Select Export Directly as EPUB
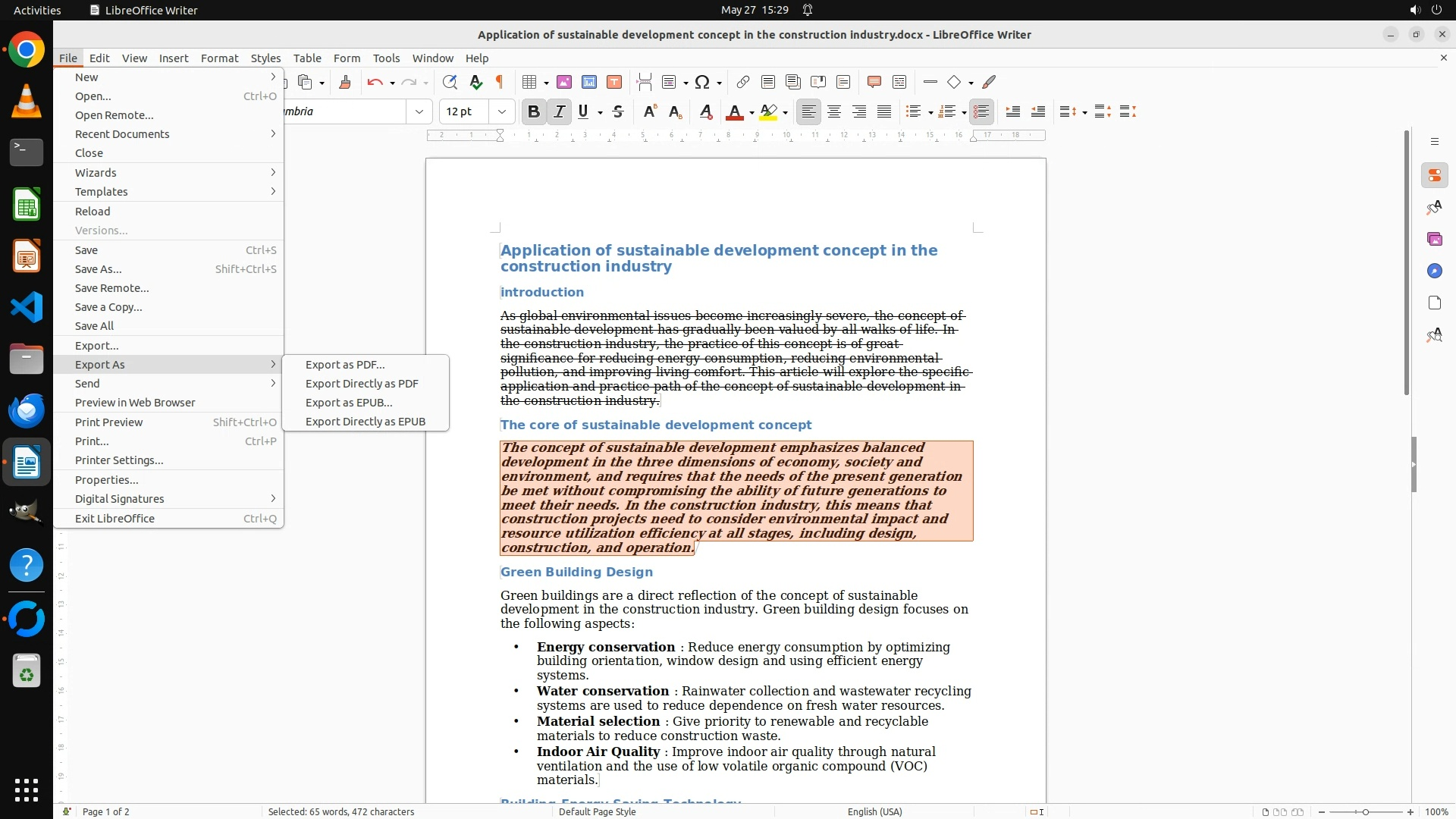 (x=365, y=422)
